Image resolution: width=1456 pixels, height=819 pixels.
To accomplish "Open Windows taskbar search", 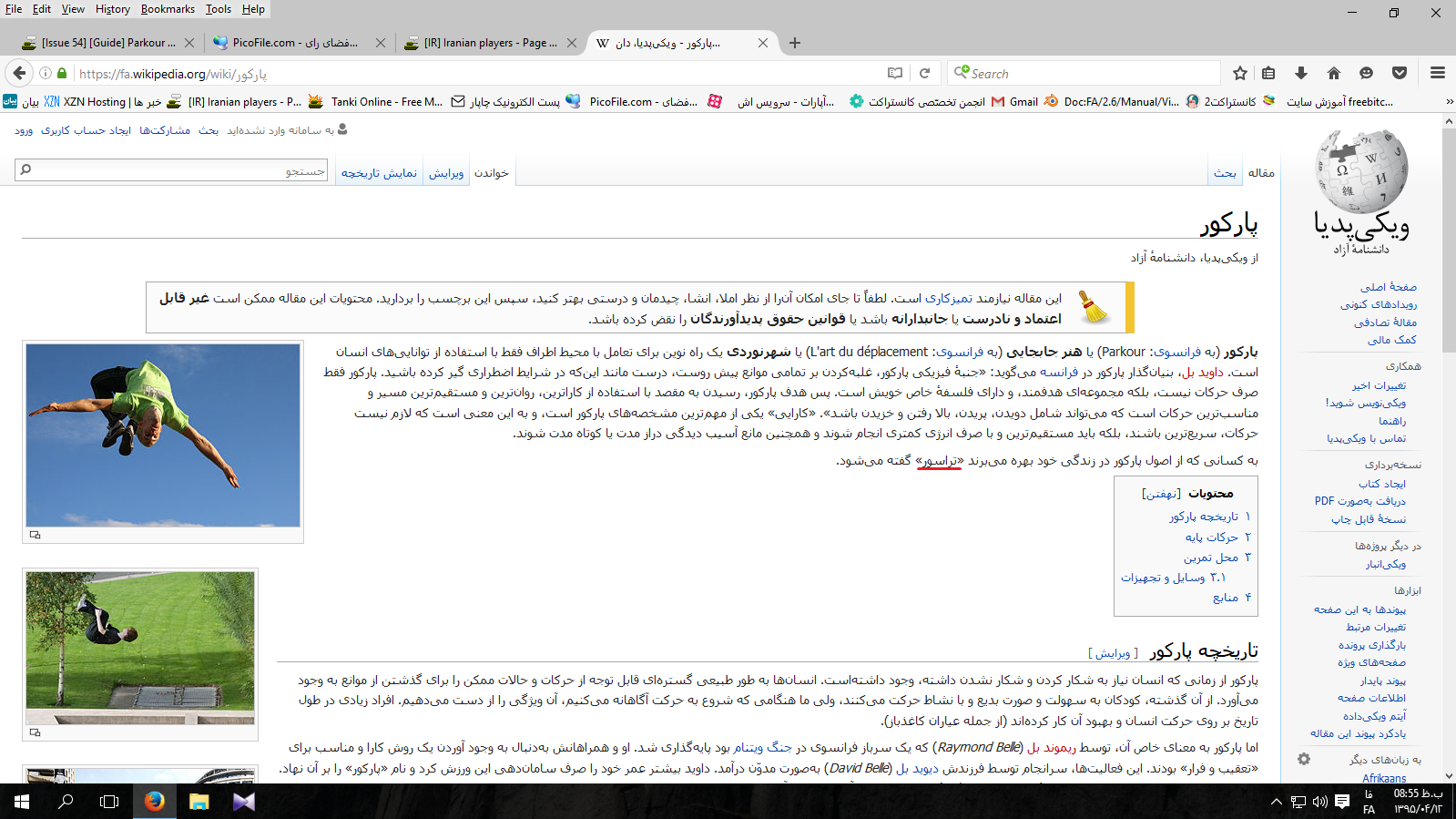I will coord(66,802).
